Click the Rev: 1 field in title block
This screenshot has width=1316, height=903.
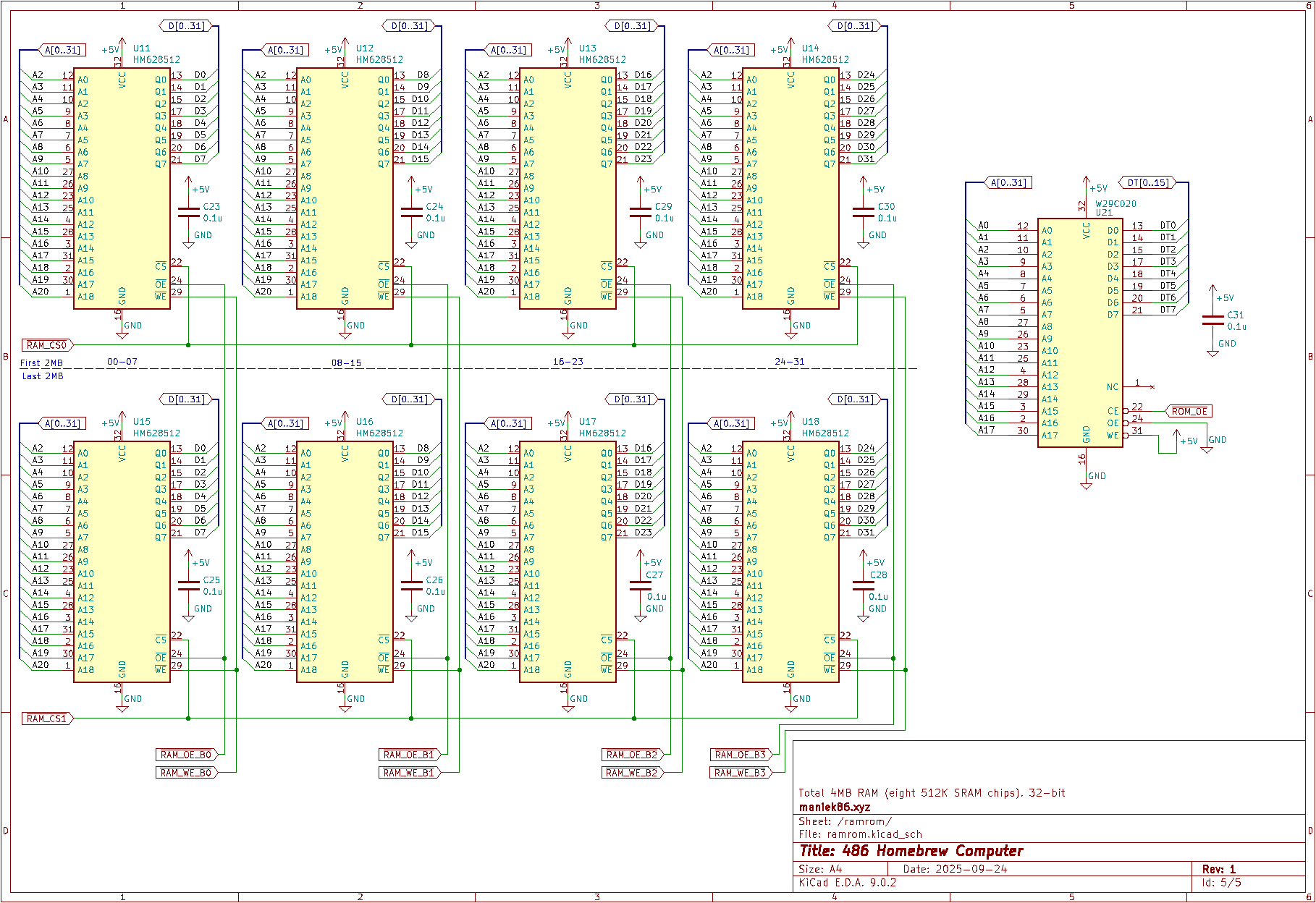(1219, 868)
